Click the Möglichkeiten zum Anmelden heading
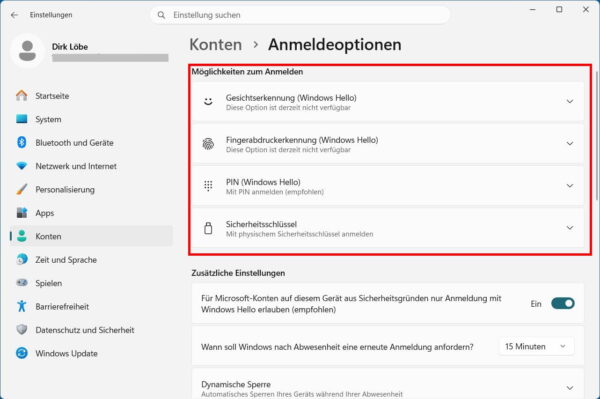600x399 pixels. [247, 72]
